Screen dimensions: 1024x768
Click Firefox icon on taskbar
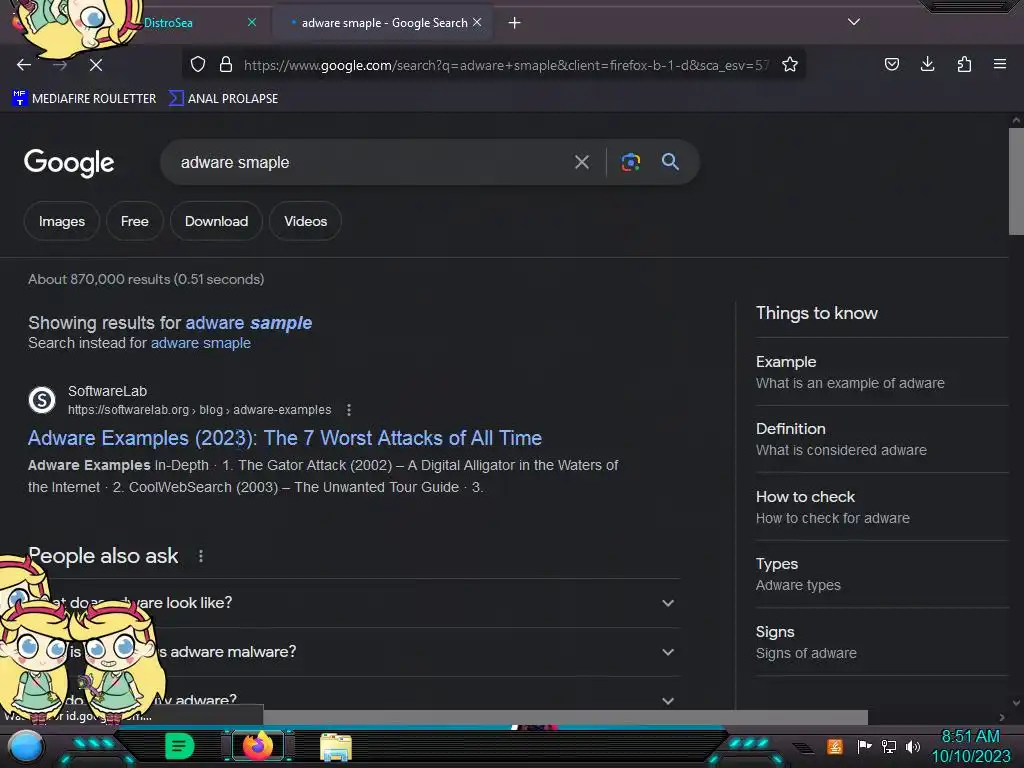coord(257,746)
